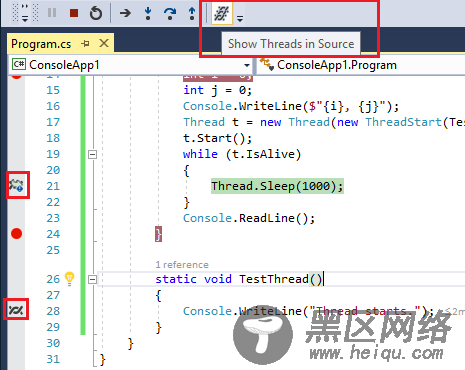Collapse the while block on line 19
Viewport: 465px width, 370px height.
pyautogui.click(x=92, y=154)
